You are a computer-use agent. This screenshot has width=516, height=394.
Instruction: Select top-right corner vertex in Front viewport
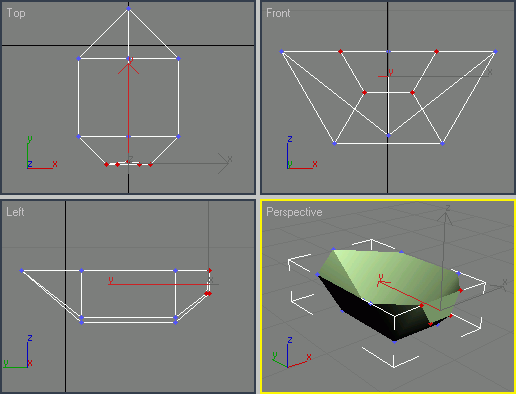pyautogui.click(x=495, y=51)
